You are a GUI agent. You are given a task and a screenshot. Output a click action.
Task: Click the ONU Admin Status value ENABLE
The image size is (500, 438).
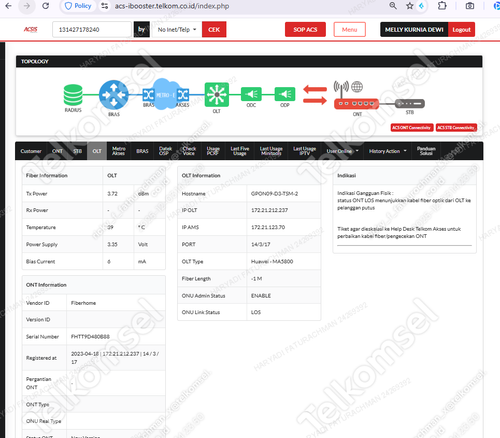261,296
